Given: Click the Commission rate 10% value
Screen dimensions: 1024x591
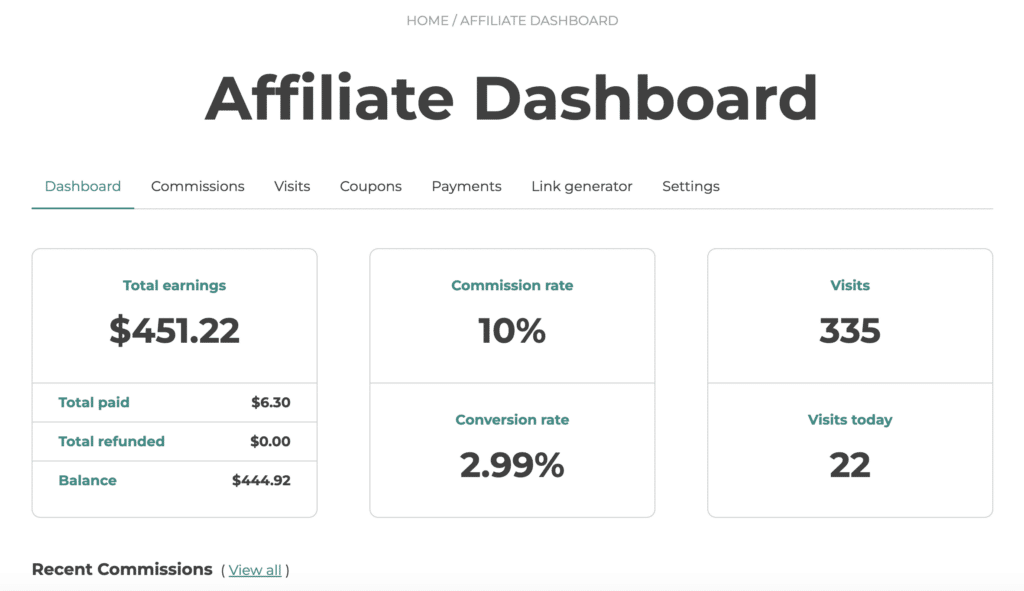Looking at the screenshot, I should tap(512, 330).
